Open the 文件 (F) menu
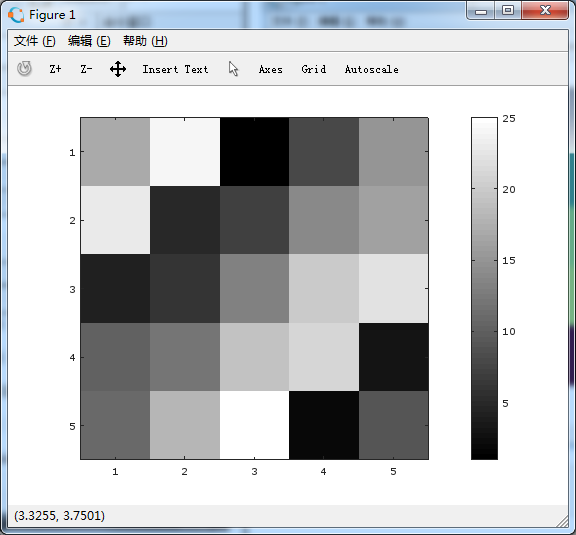576x535 pixels. pos(35,41)
